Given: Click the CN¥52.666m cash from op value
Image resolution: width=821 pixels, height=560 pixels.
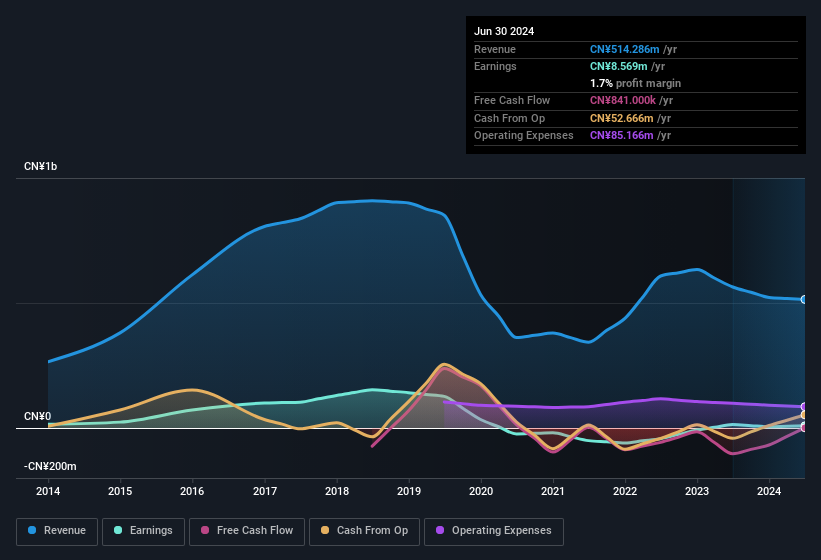Looking at the screenshot, I should 622,118.
